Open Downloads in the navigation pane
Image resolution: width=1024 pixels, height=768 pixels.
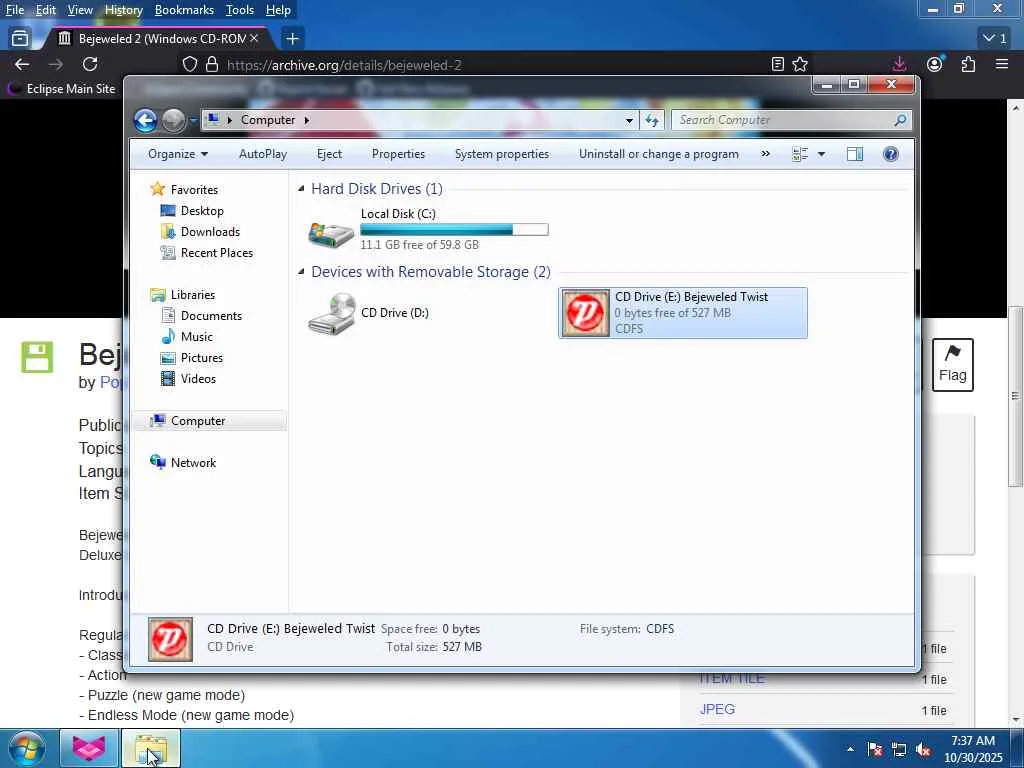point(210,232)
